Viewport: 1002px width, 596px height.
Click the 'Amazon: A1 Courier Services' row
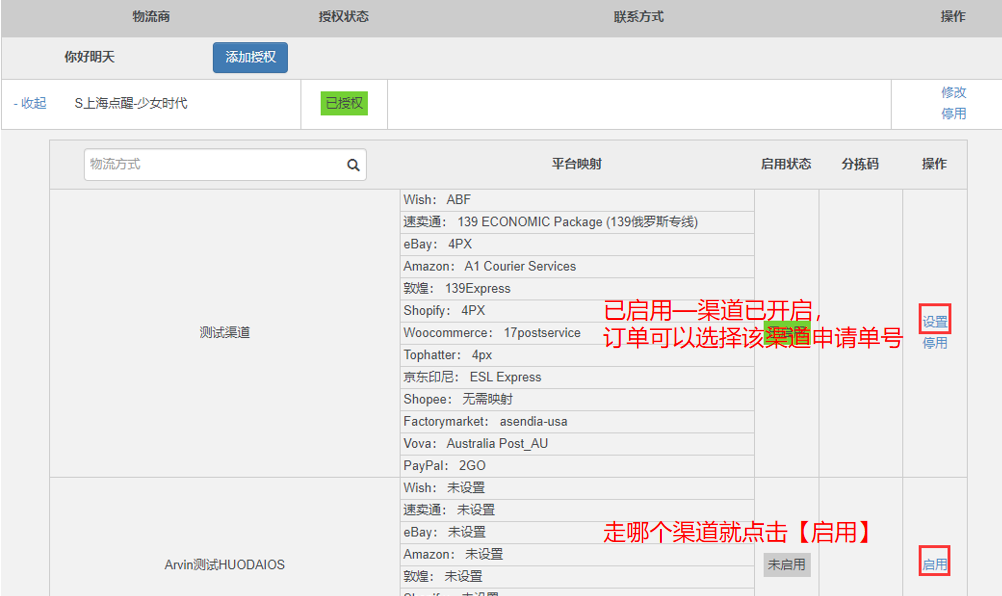click(577, 266)
